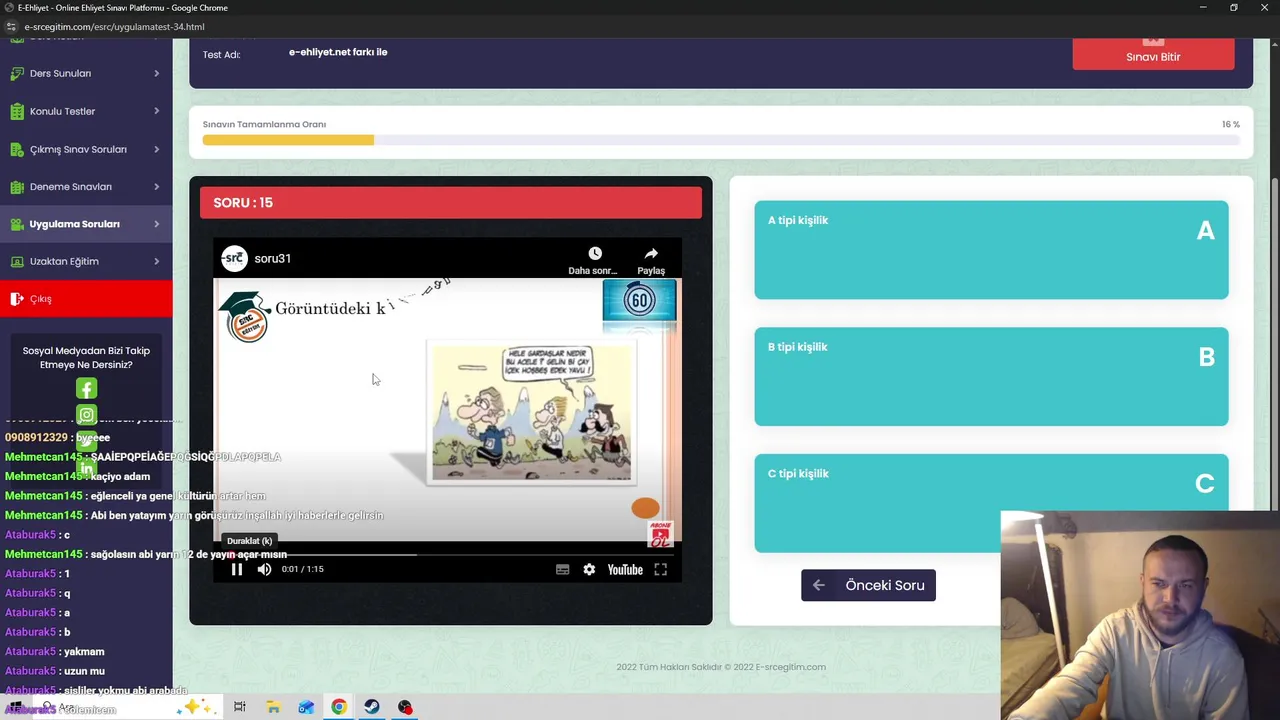Expand the Konulu Testler chevron
This screenshot has width=1280, height=720.
(156, 111)
